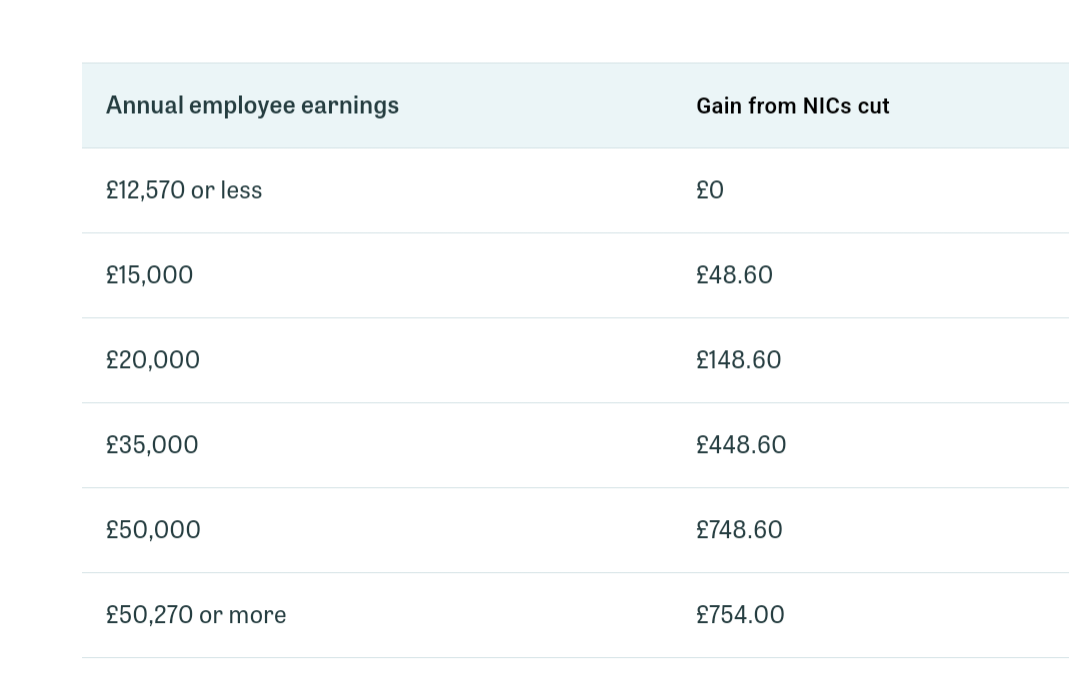Select the £748.60 gain amount

coord(739,530)
